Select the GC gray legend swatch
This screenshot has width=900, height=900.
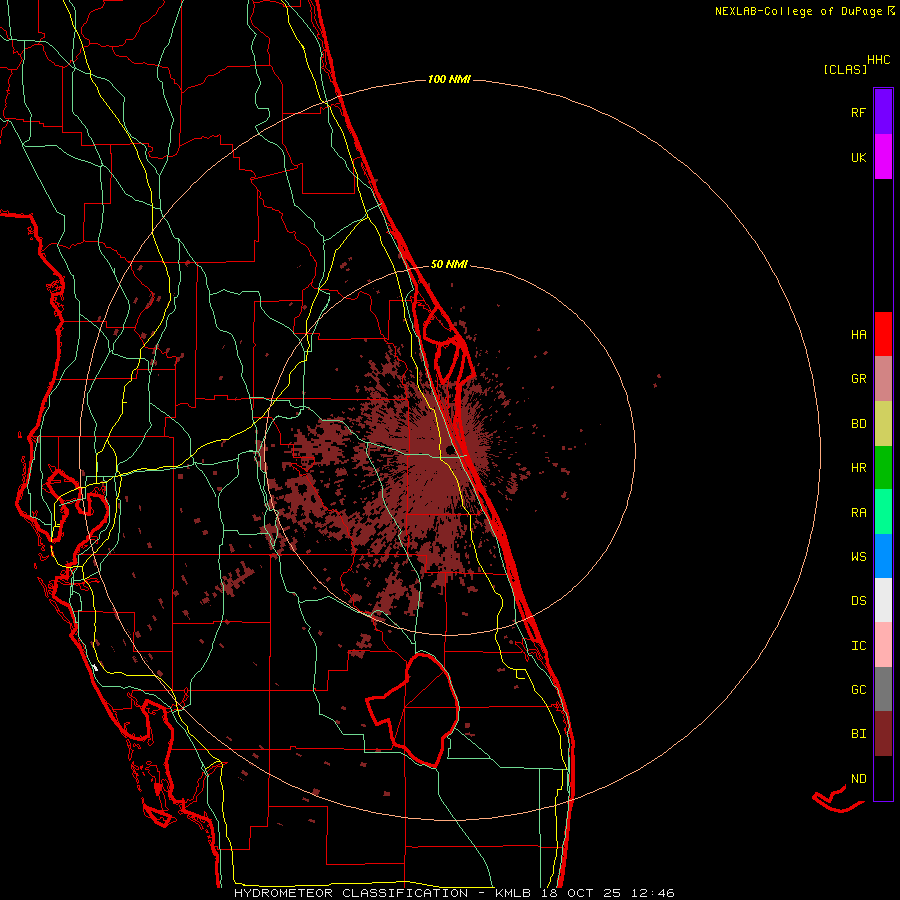click(x=883, y=689)
